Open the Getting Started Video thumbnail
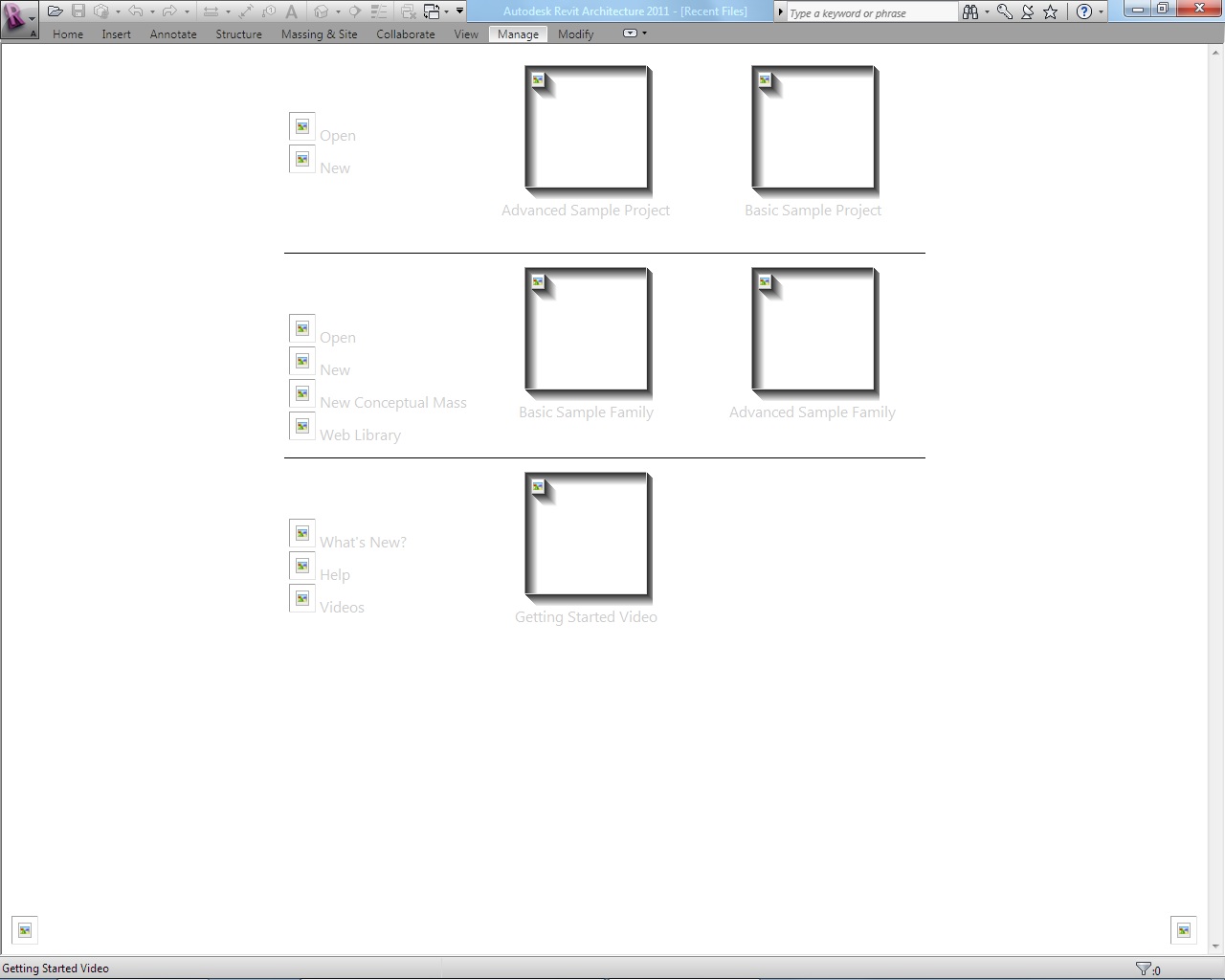The image size is (1225, 980). (588, 537)
